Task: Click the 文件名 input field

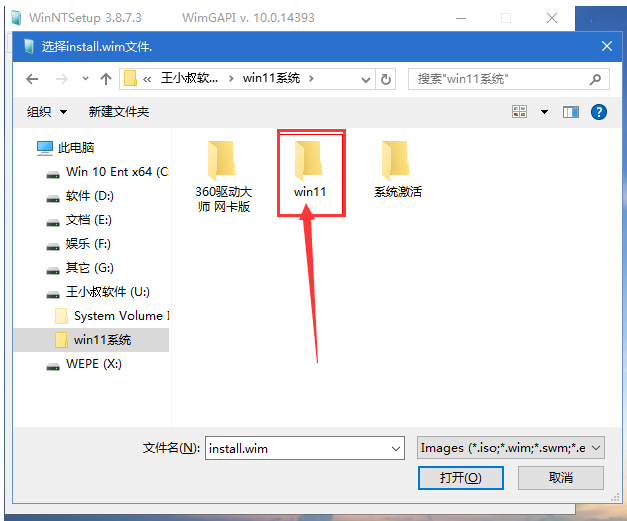Action: 305,448
